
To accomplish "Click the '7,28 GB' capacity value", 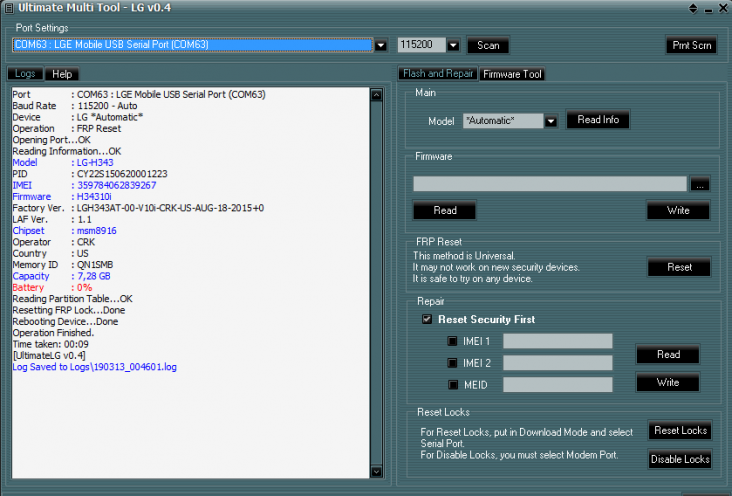I will [x=94, y=276].
